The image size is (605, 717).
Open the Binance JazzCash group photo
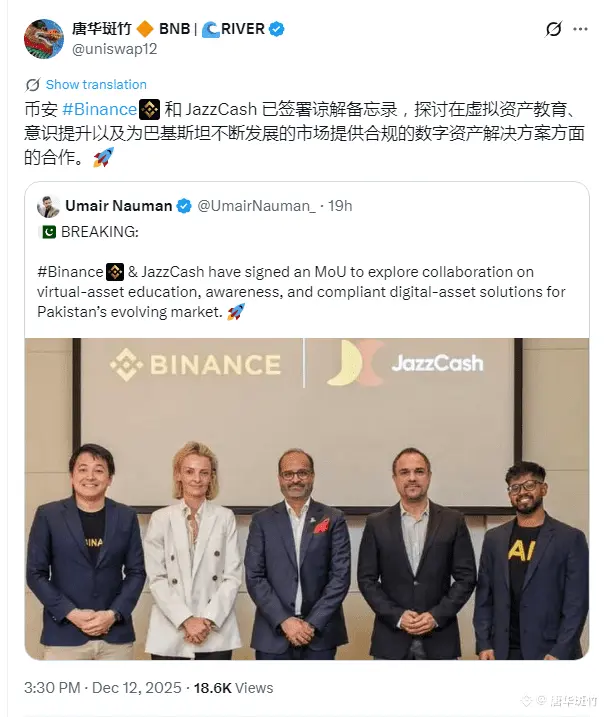(307, 499)
